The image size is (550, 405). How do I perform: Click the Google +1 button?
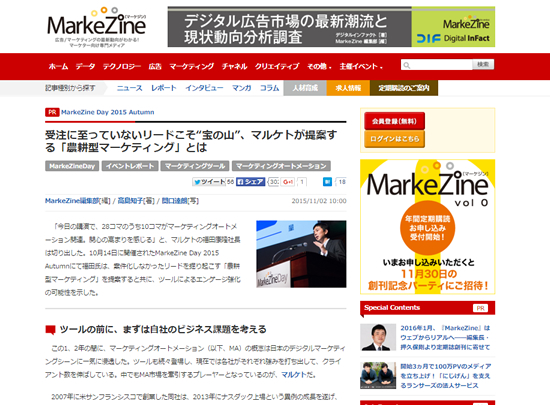288,182
